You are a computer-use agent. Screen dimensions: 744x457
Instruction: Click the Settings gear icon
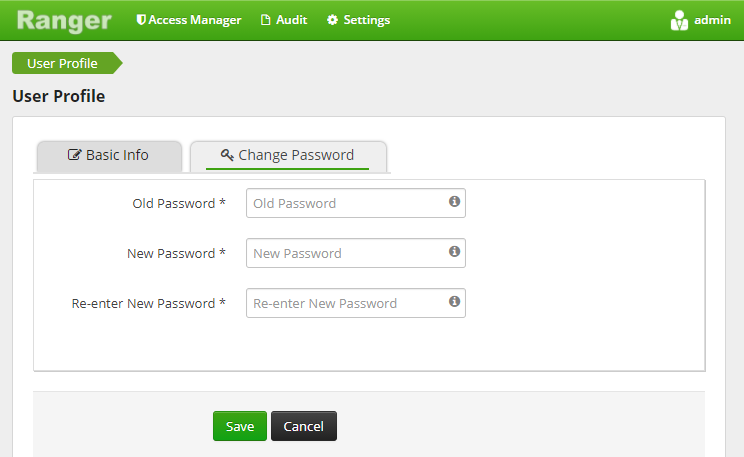pyautogui.click(x=332, y=20)
